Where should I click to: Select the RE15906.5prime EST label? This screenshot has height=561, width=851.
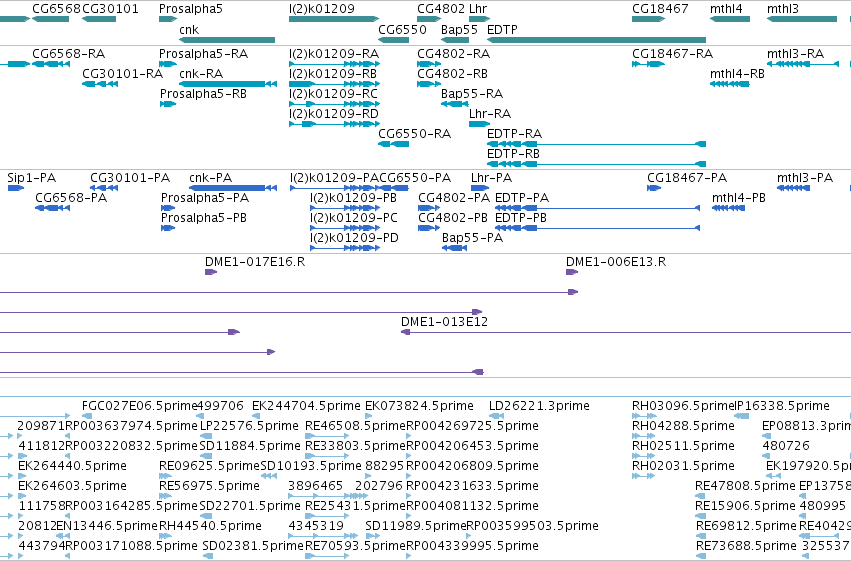(746, 506)
